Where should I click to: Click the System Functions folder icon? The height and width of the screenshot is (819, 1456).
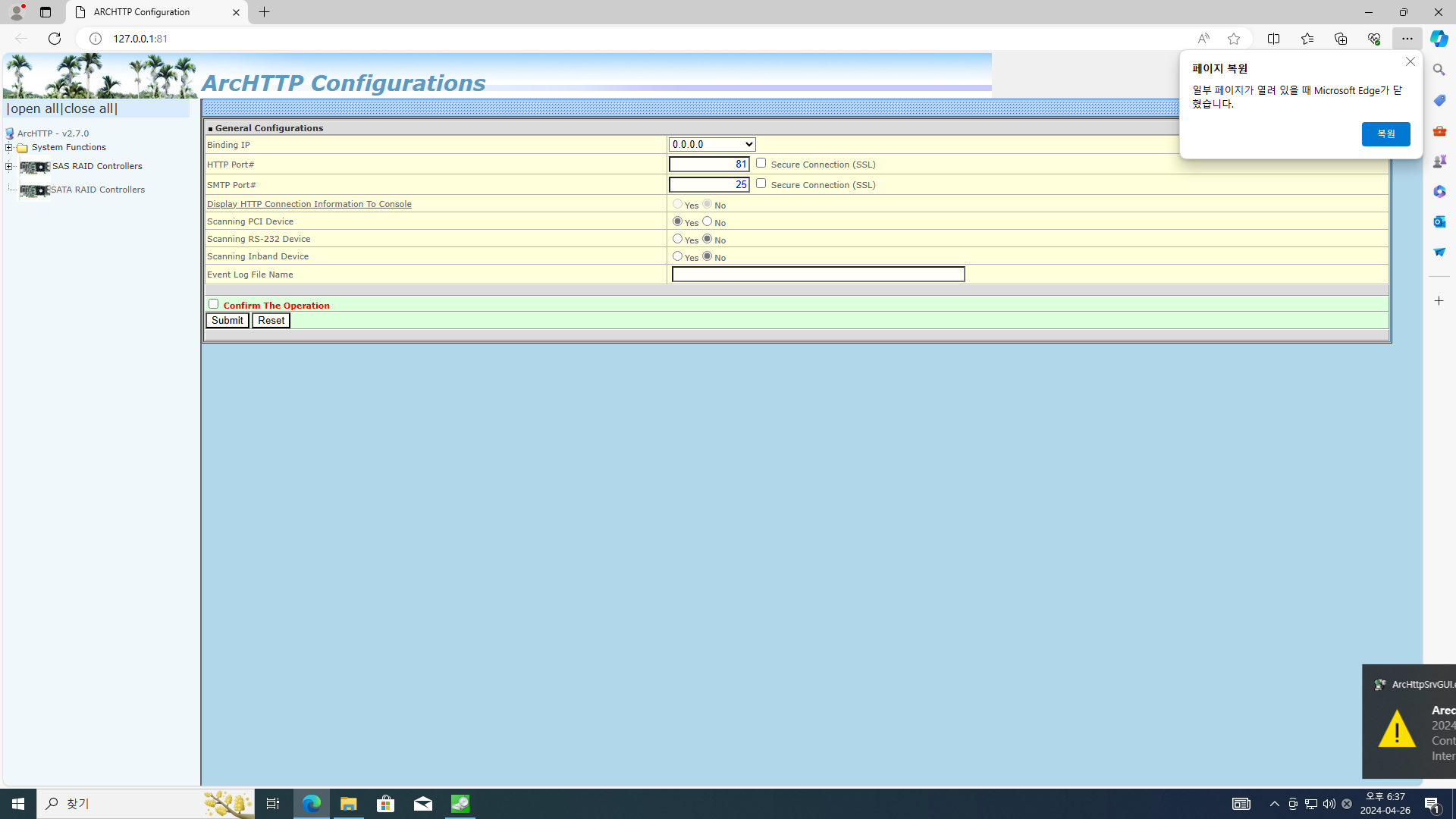tap(23, 148)
